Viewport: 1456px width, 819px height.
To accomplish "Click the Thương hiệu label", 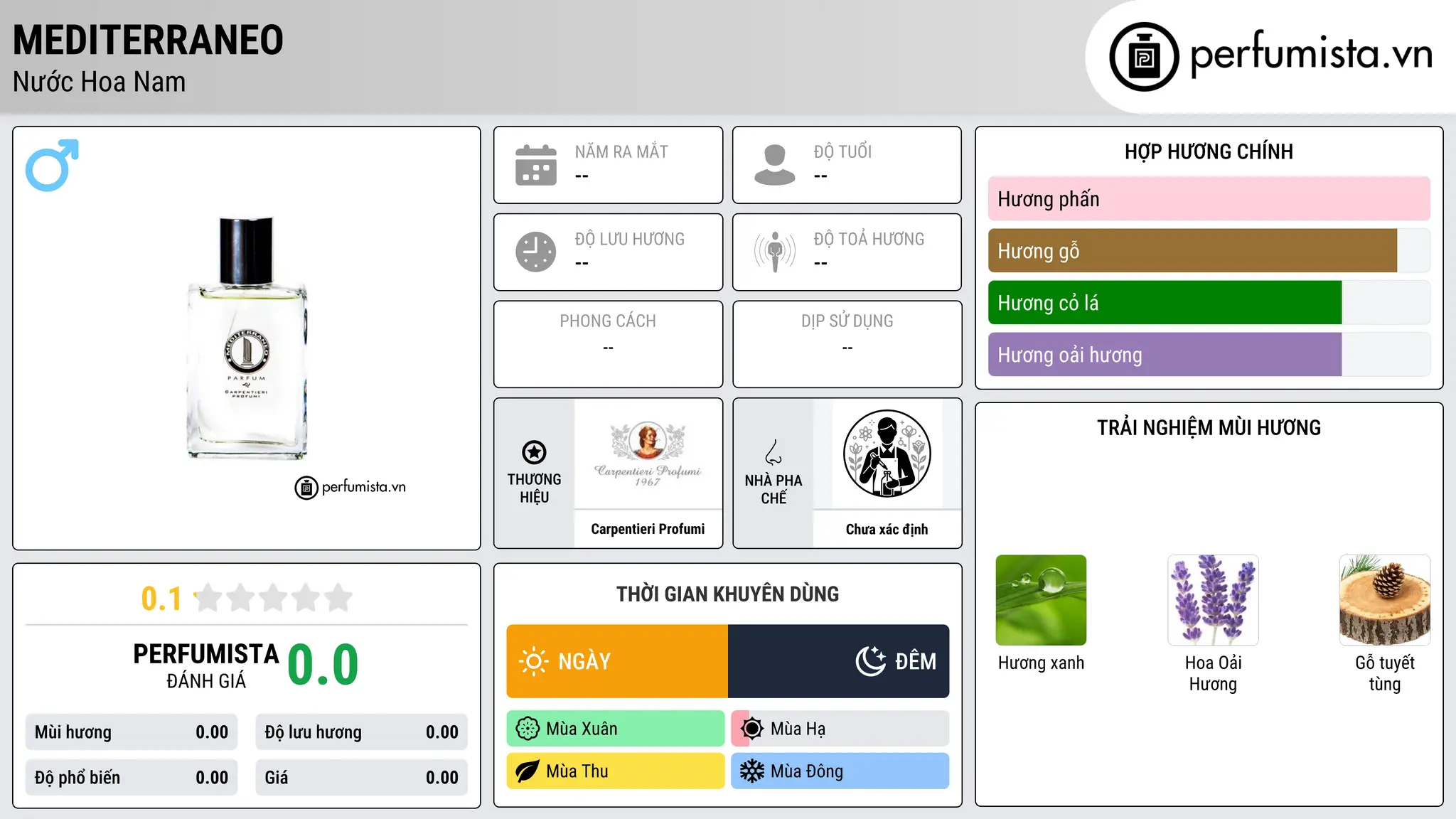I will [x=534, y=488].
